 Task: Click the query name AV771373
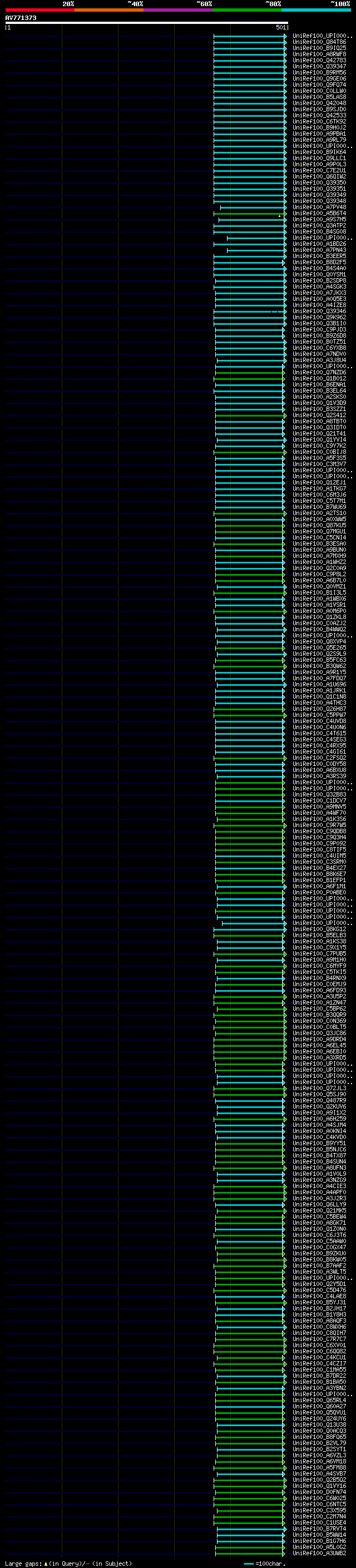click(x=21, y=18)
